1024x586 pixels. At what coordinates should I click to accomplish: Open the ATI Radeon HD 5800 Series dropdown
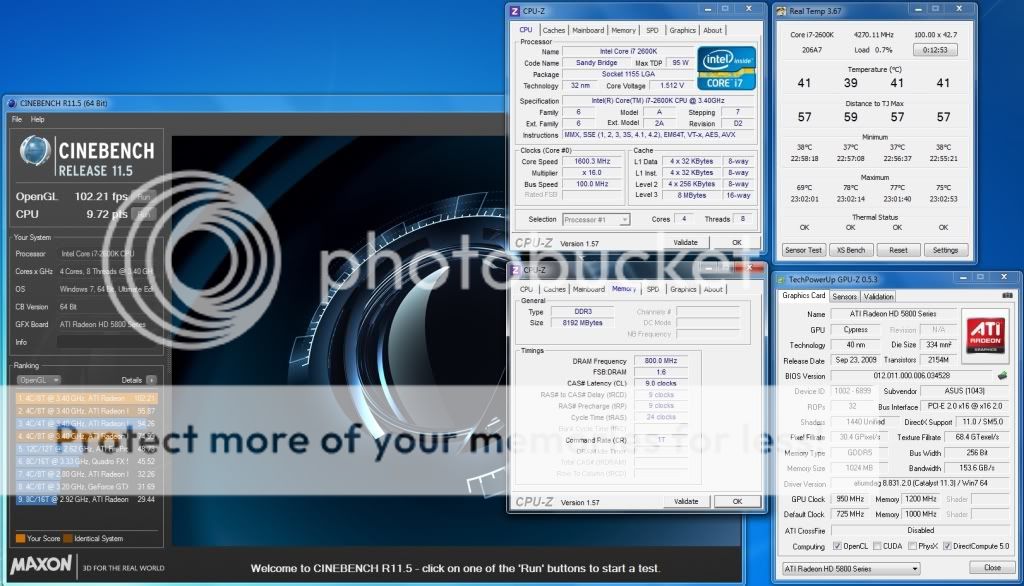[x=849, y=568]
